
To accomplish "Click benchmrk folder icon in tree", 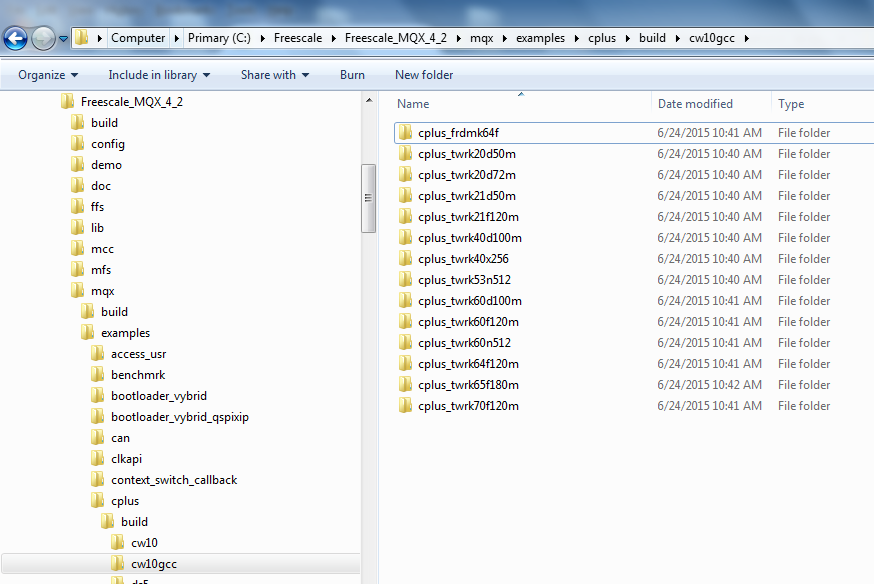I will [98, 375].
